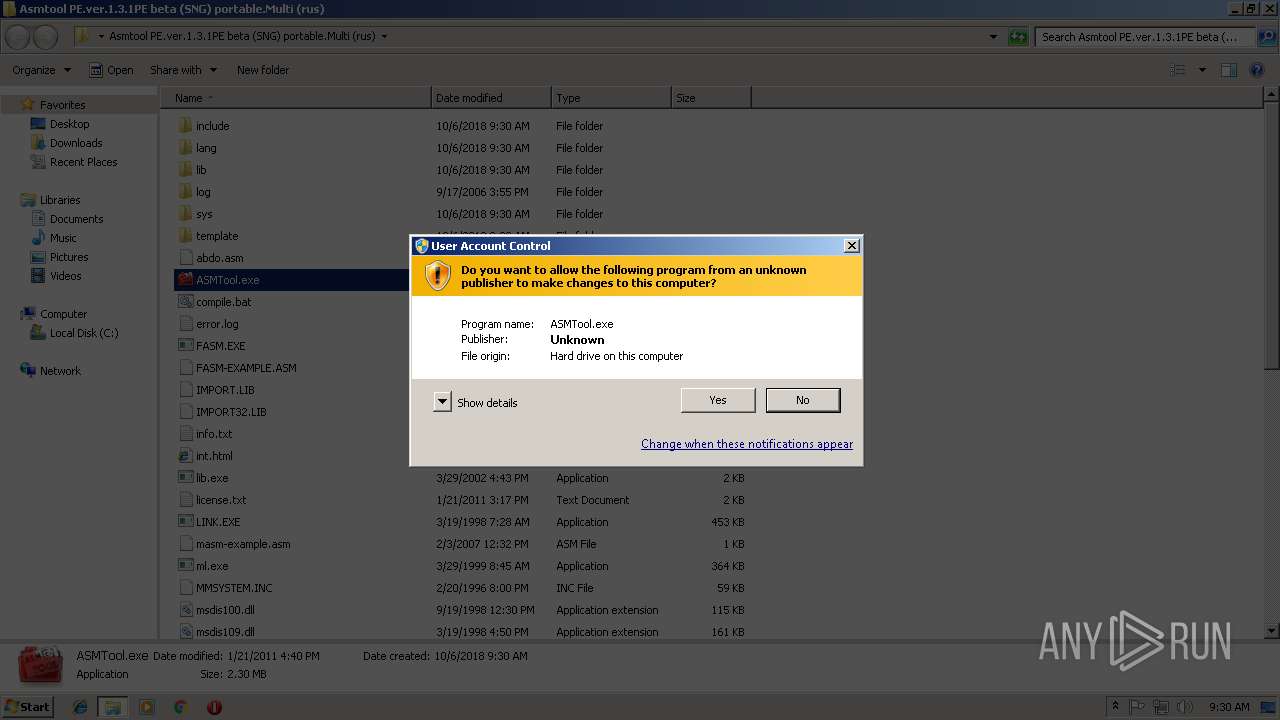Go forward in Explorer
The width and height of the screenshot is (1280, 720).
pos(45,38)
